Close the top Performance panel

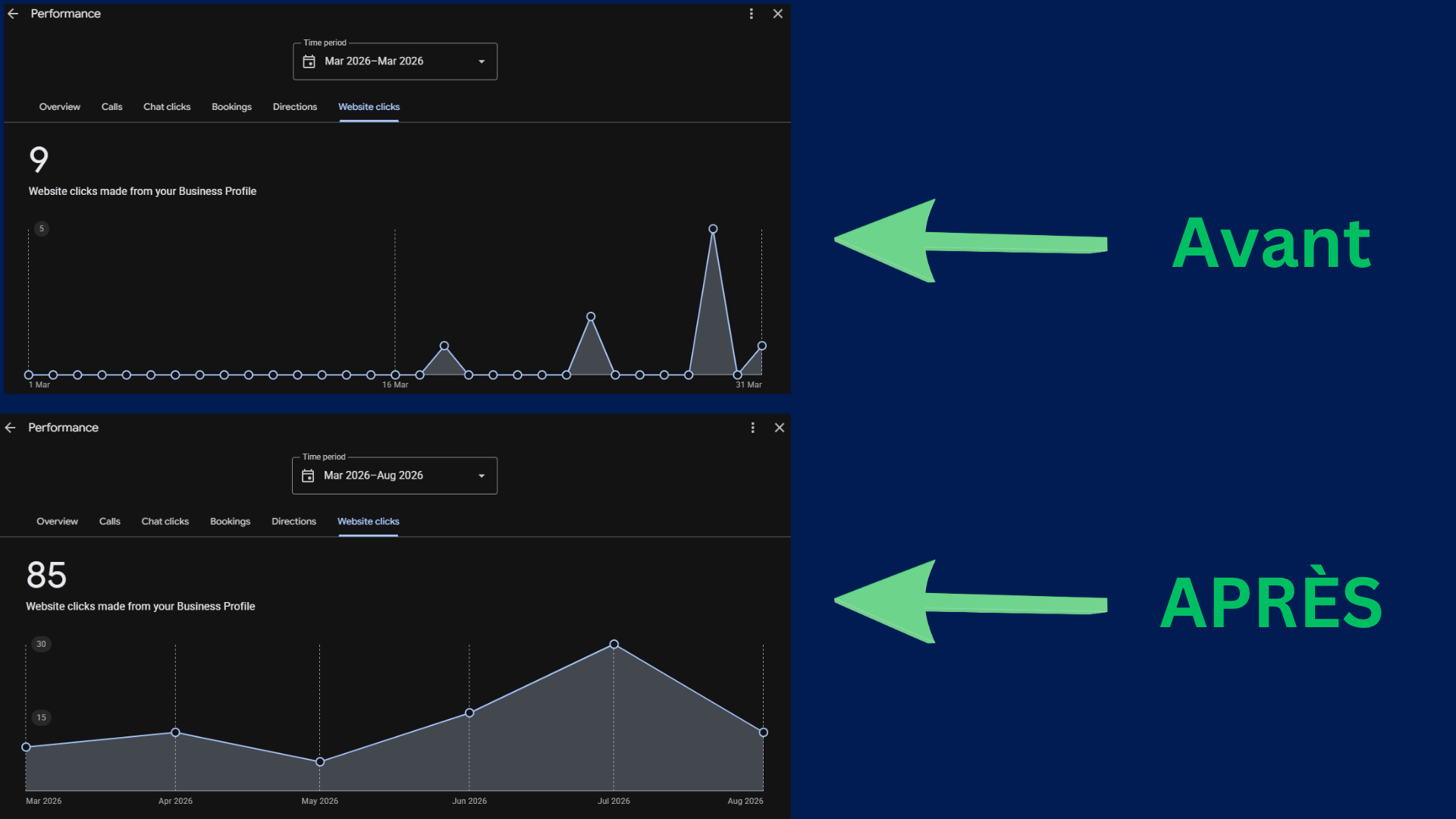coord(778,14)
